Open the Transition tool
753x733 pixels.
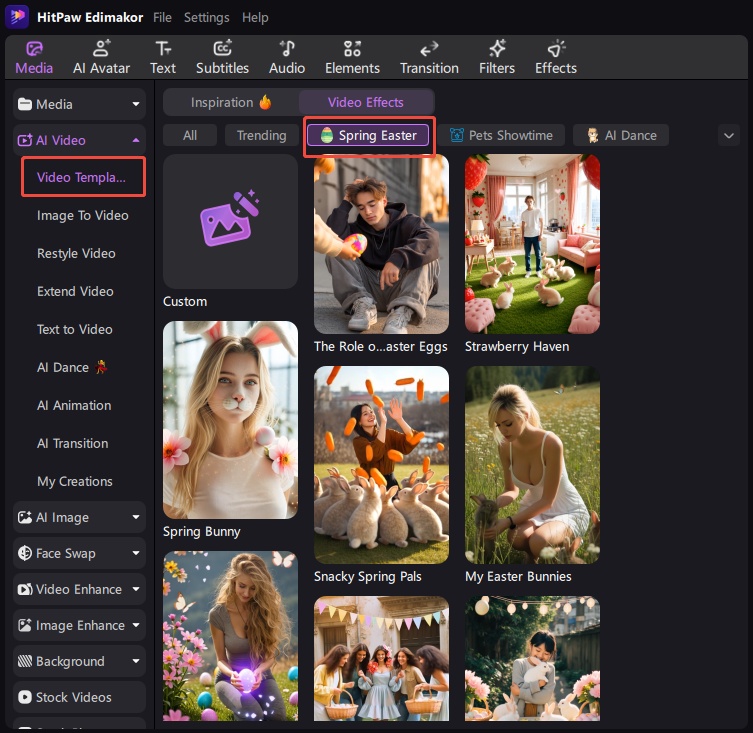point(429,57)
